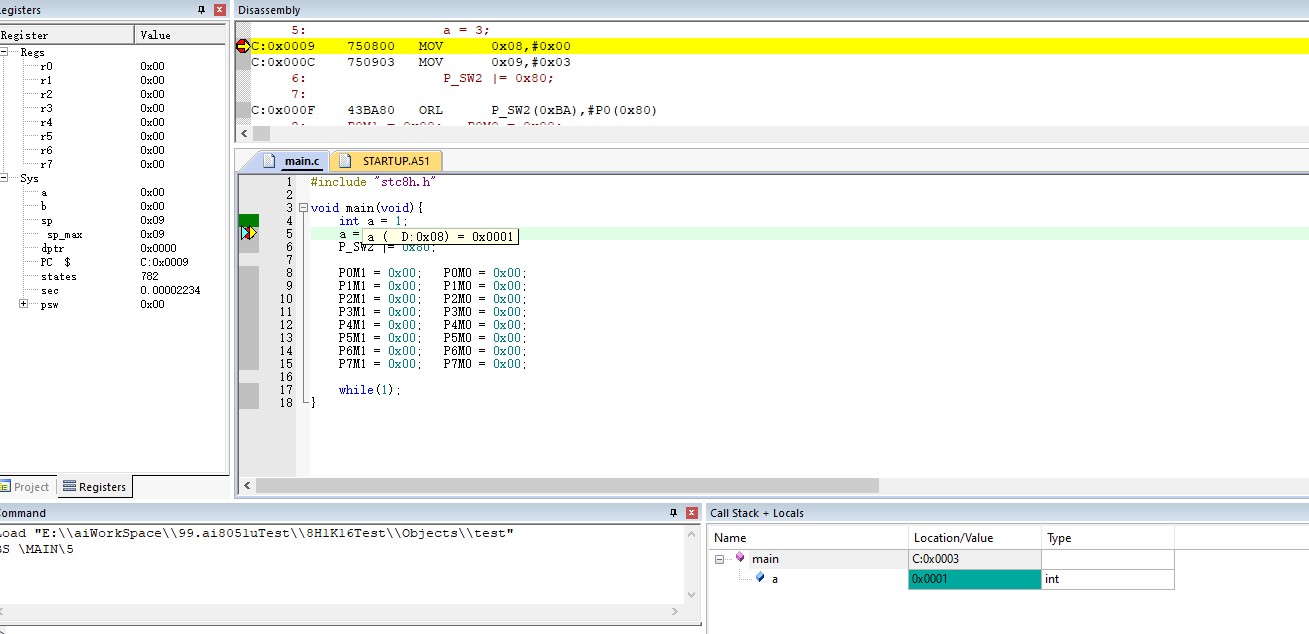Viewport: 1309px width, 634px height.
Task: Click location C:0x0003 of main
Action: point(974,559)
